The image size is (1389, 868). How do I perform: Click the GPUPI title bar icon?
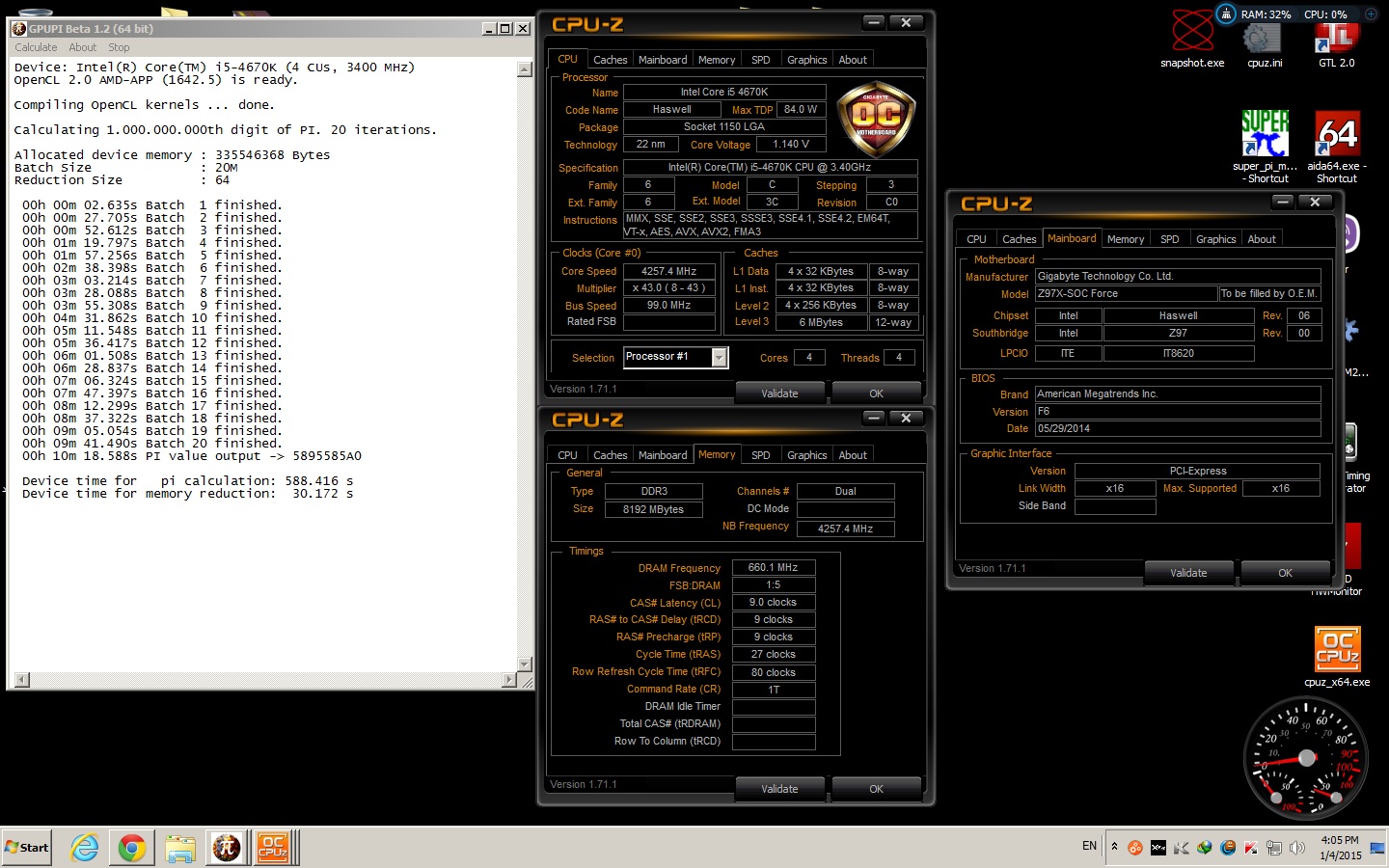tap(19, 29)
